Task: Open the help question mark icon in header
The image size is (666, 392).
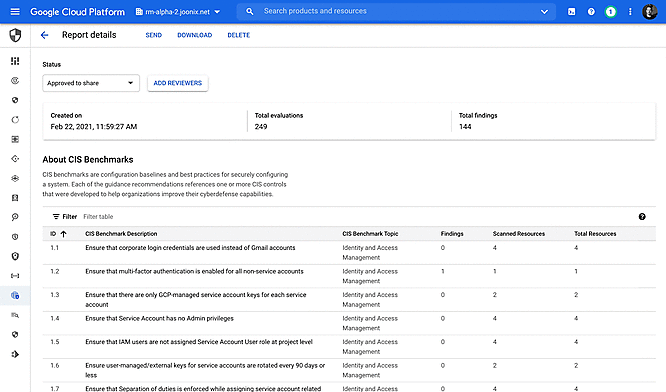Action: (591, 12)
